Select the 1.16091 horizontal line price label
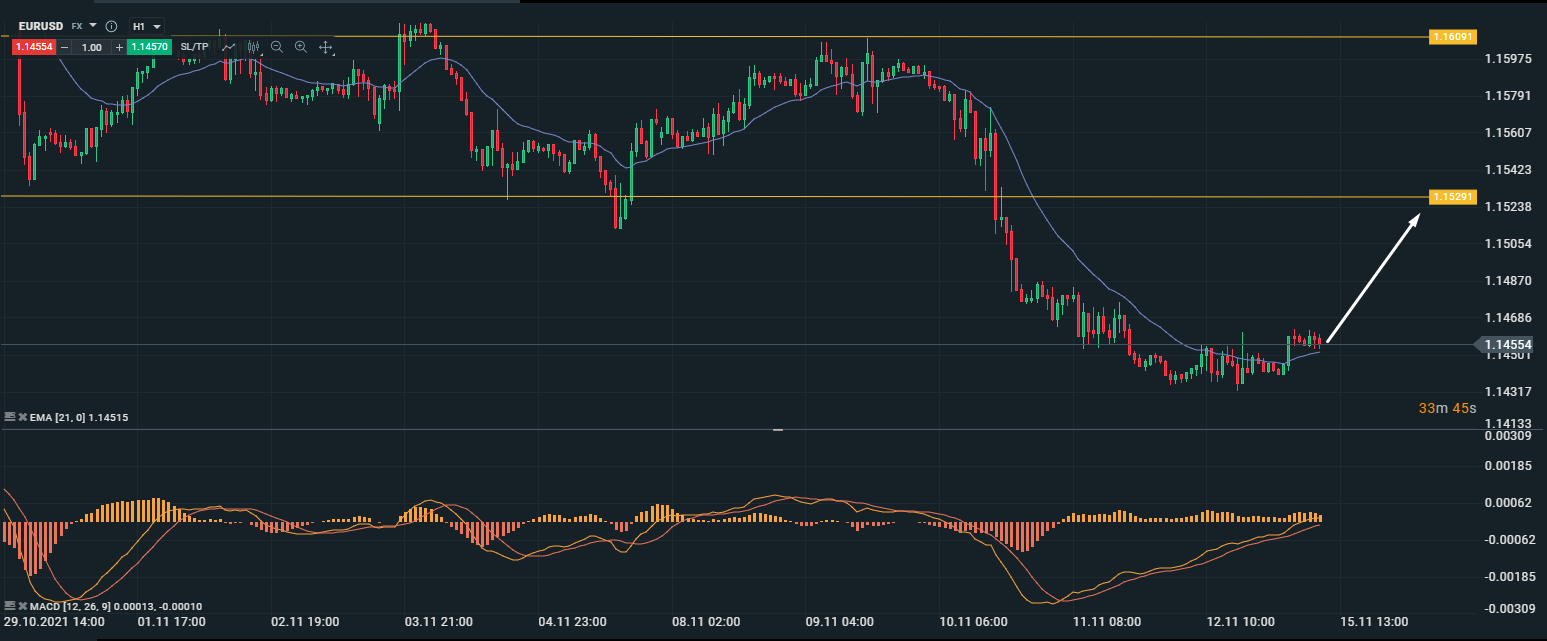1547x641 pixels. coord(1453,37)
